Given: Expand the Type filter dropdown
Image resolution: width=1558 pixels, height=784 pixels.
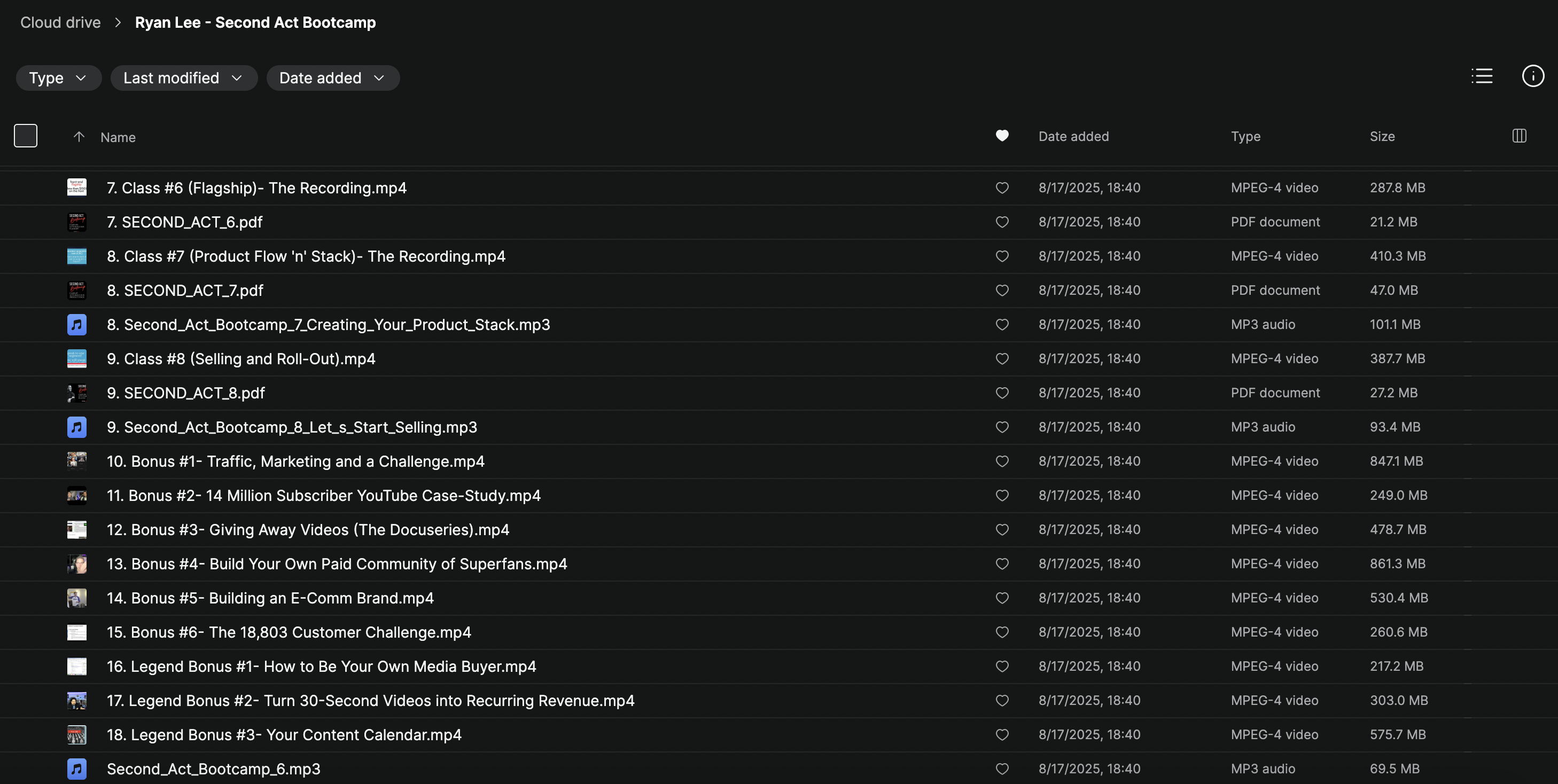Looking at the screenshot, I should pos(58,78).
